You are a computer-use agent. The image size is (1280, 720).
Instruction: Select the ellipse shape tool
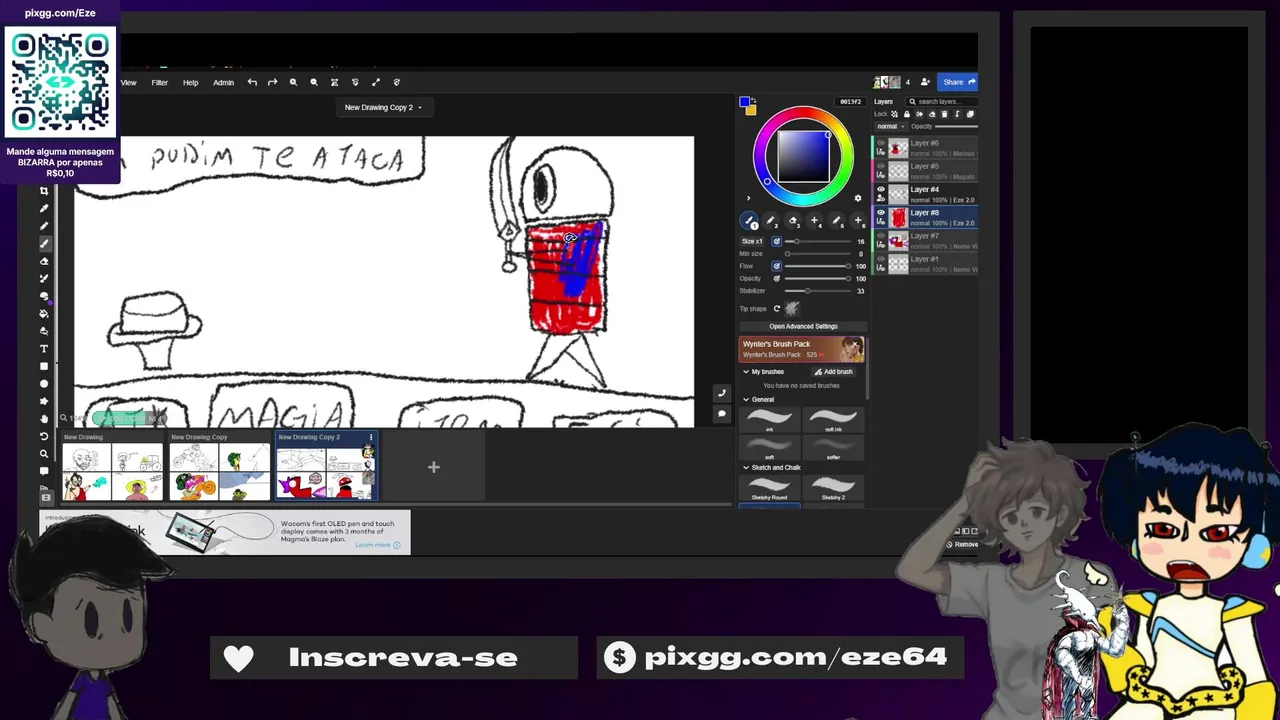(x=44, y=383)
